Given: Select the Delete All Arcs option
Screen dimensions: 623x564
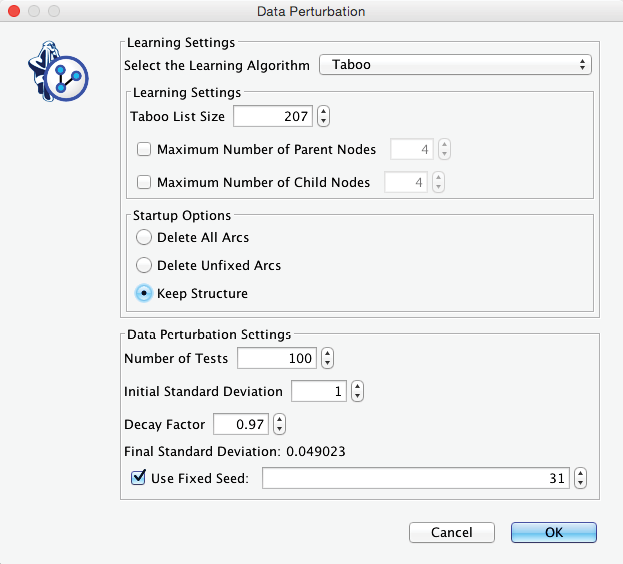Looking at the screenshot, I should [144, 237].
